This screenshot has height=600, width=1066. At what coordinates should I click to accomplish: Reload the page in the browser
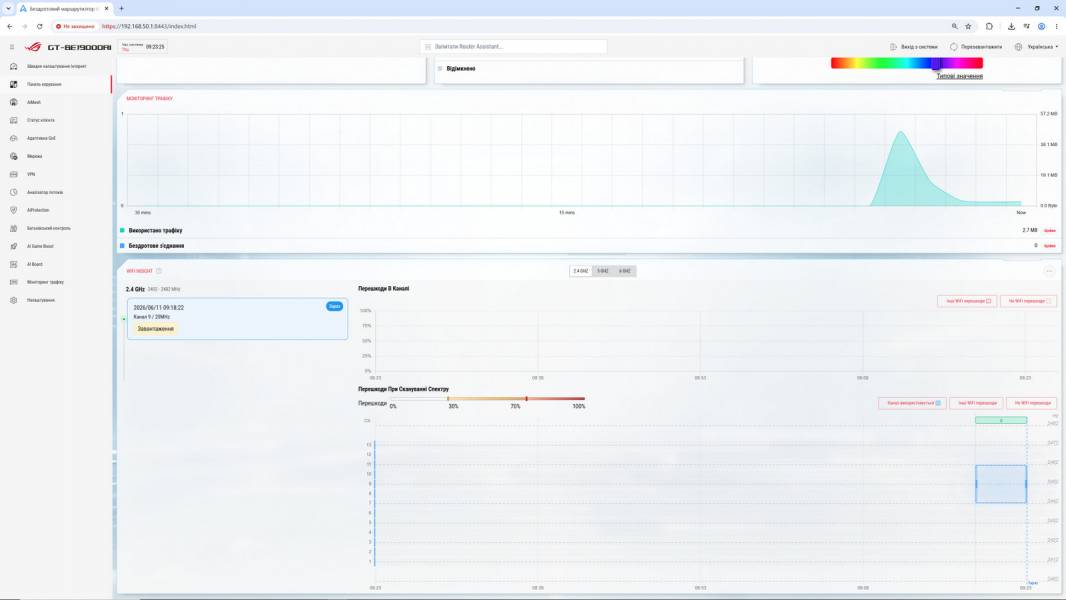coord(39,27)
